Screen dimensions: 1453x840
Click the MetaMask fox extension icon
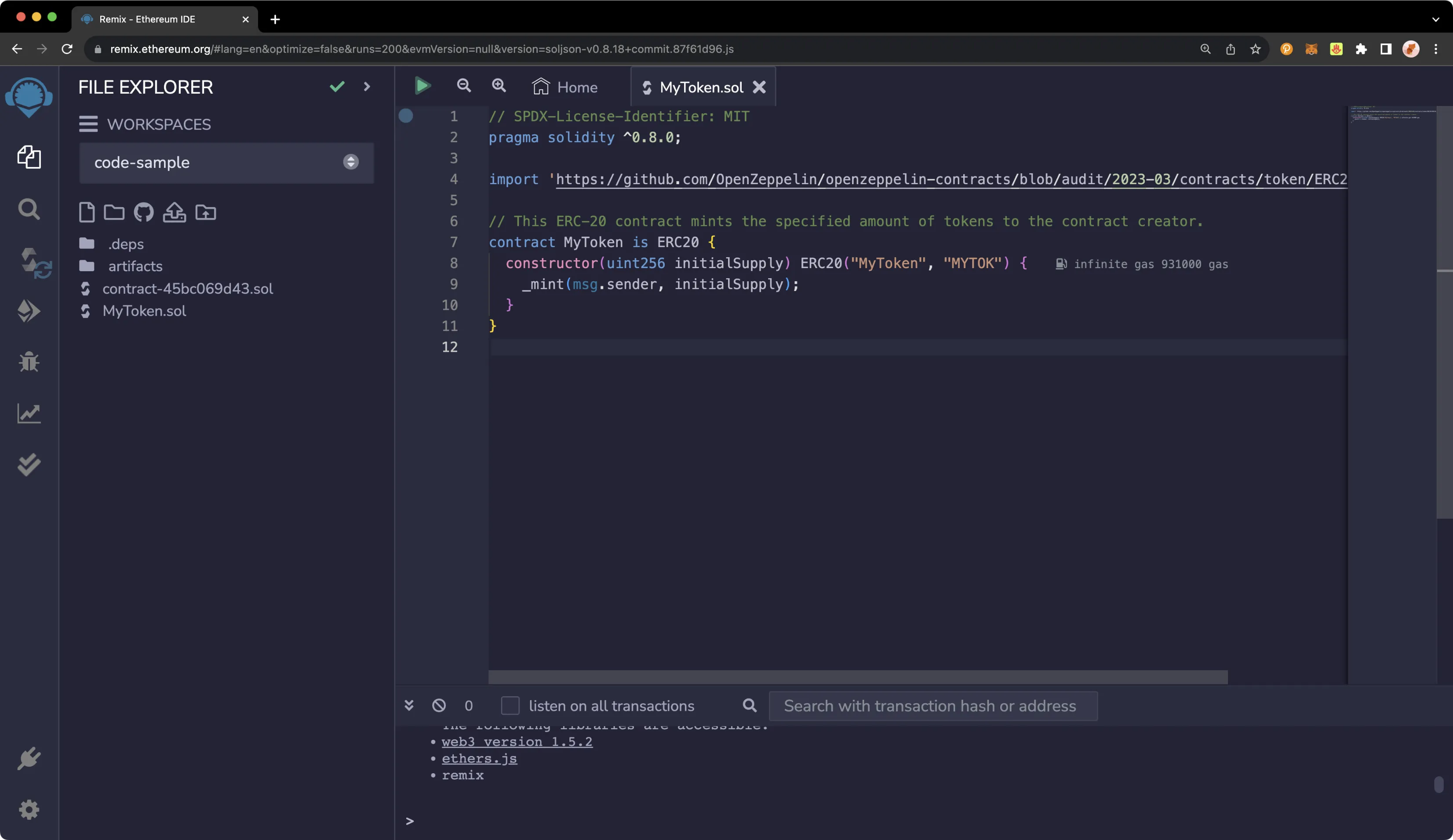coord(1311,49)
